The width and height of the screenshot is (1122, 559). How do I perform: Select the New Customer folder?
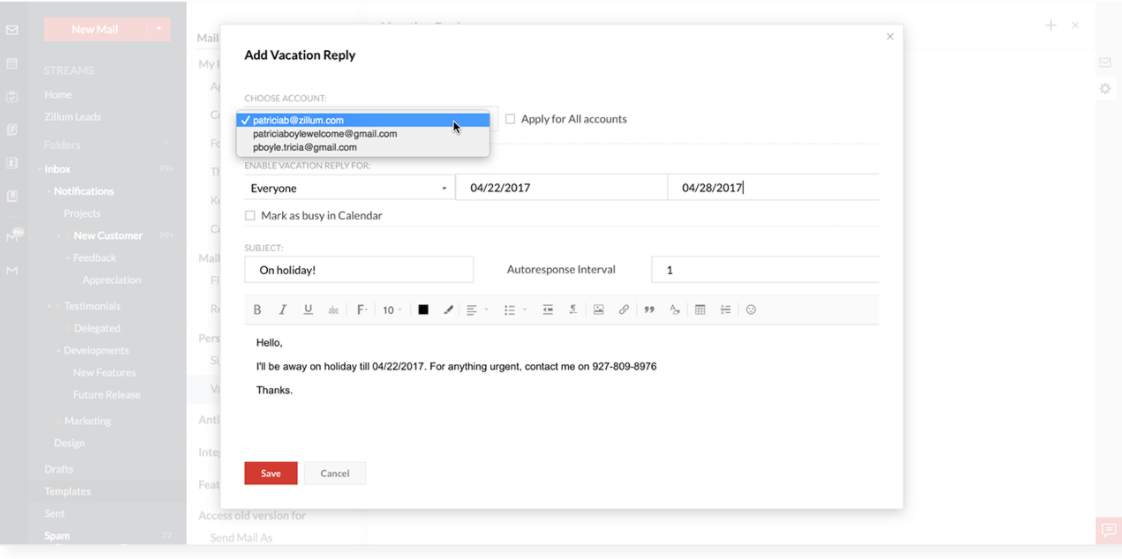coord(108,235)
